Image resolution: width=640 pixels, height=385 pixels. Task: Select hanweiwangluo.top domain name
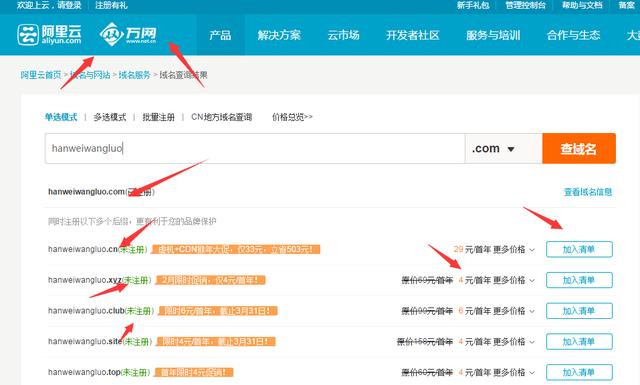pyautogui.click(x=84, y=372)
